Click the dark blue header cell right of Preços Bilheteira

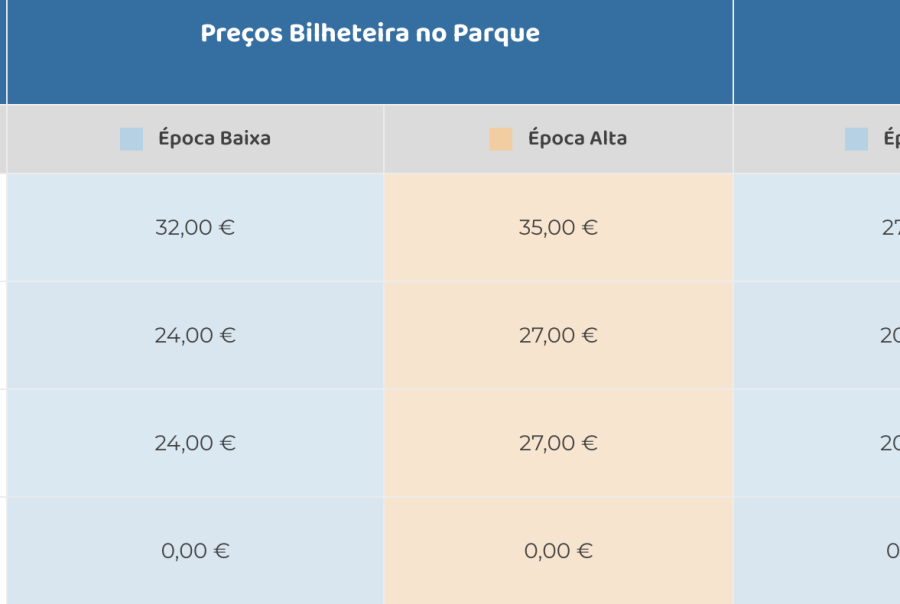coord(817,50)
